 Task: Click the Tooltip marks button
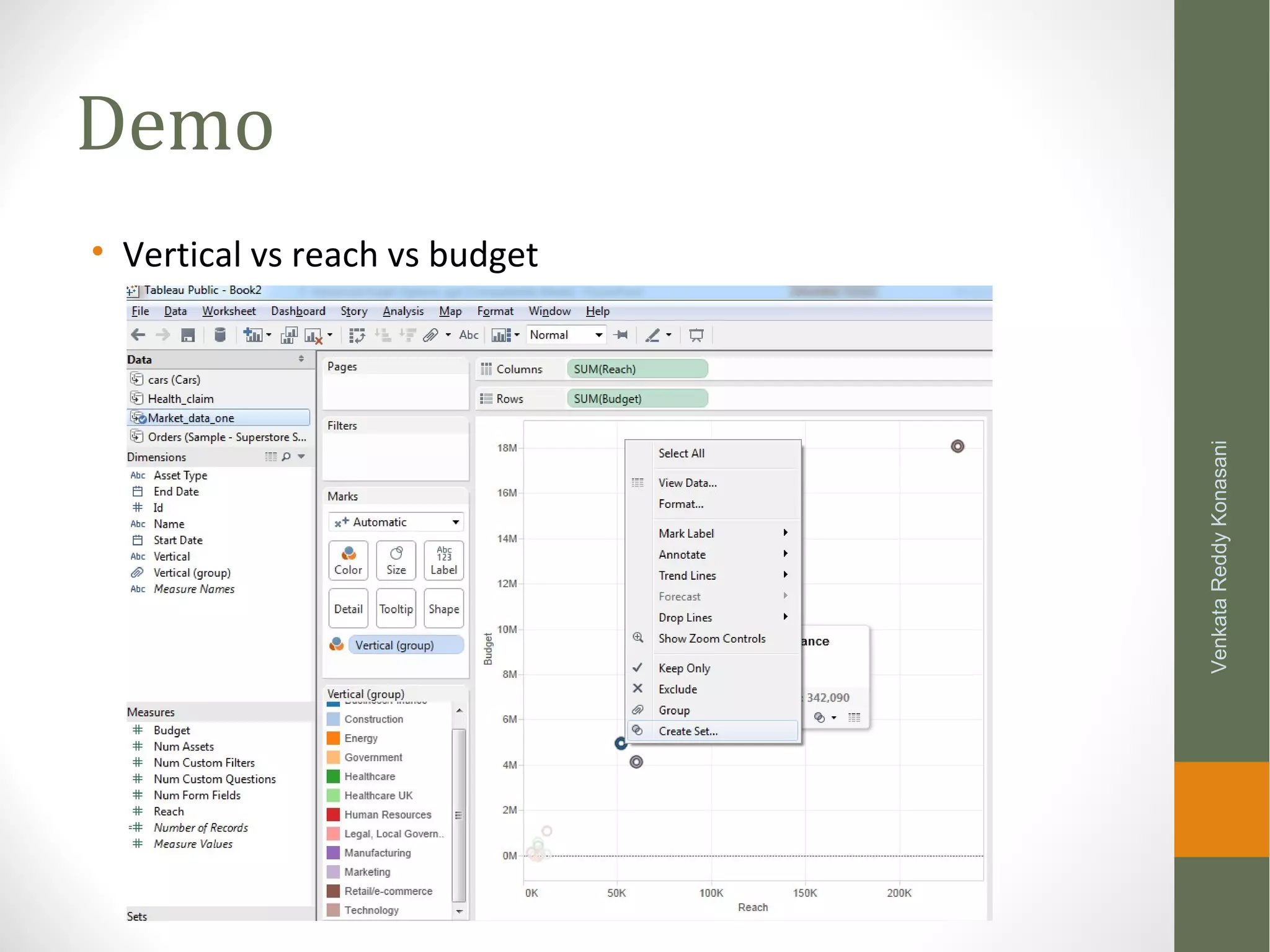pos(396,608)
